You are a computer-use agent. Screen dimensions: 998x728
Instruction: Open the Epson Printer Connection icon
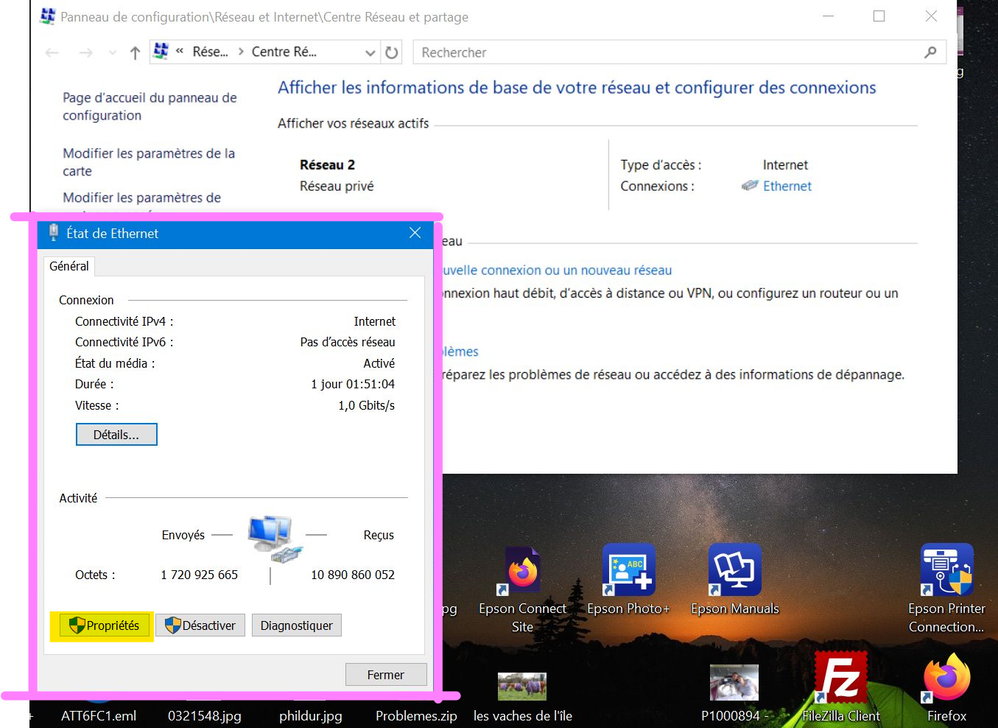coord(946,573)
